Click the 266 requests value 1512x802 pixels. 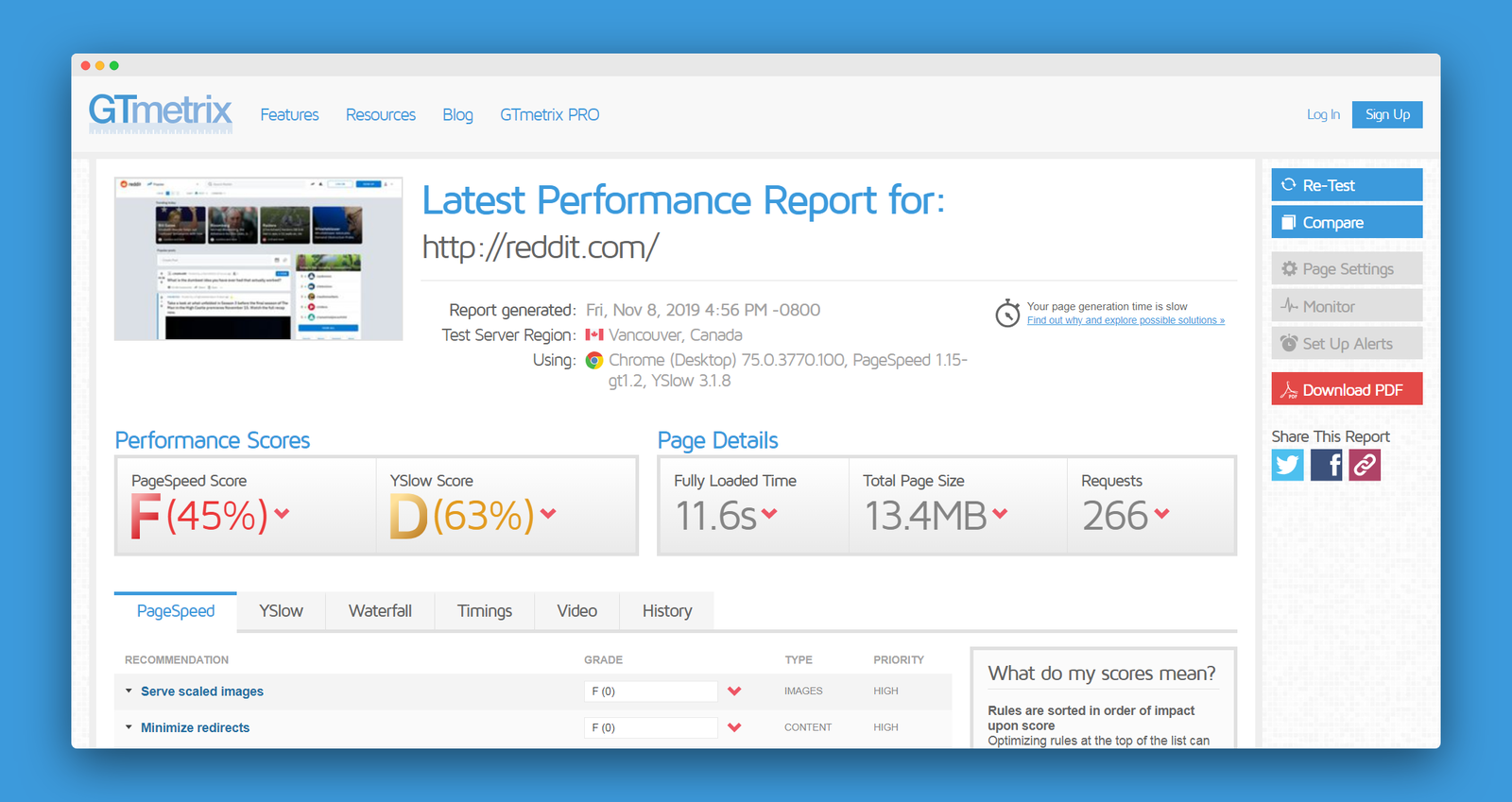point(1115,516)
